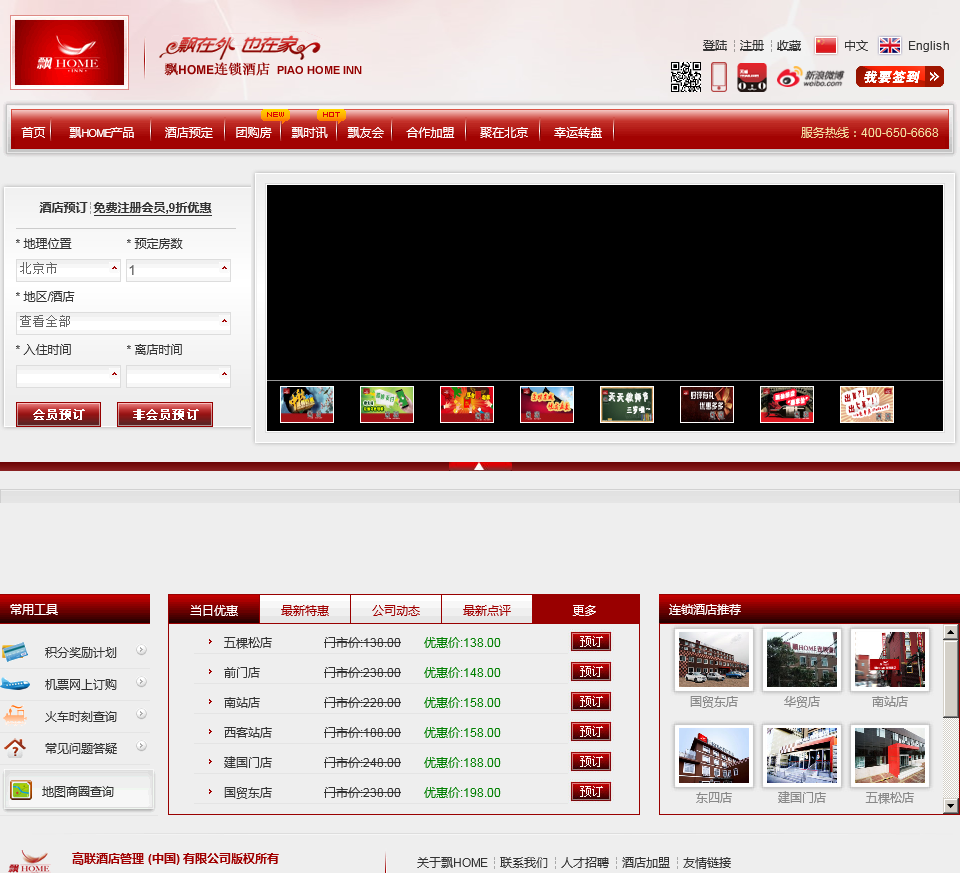
Task: Open 预定房数 dropdown showing 1
Action: (x=178, y=270)
